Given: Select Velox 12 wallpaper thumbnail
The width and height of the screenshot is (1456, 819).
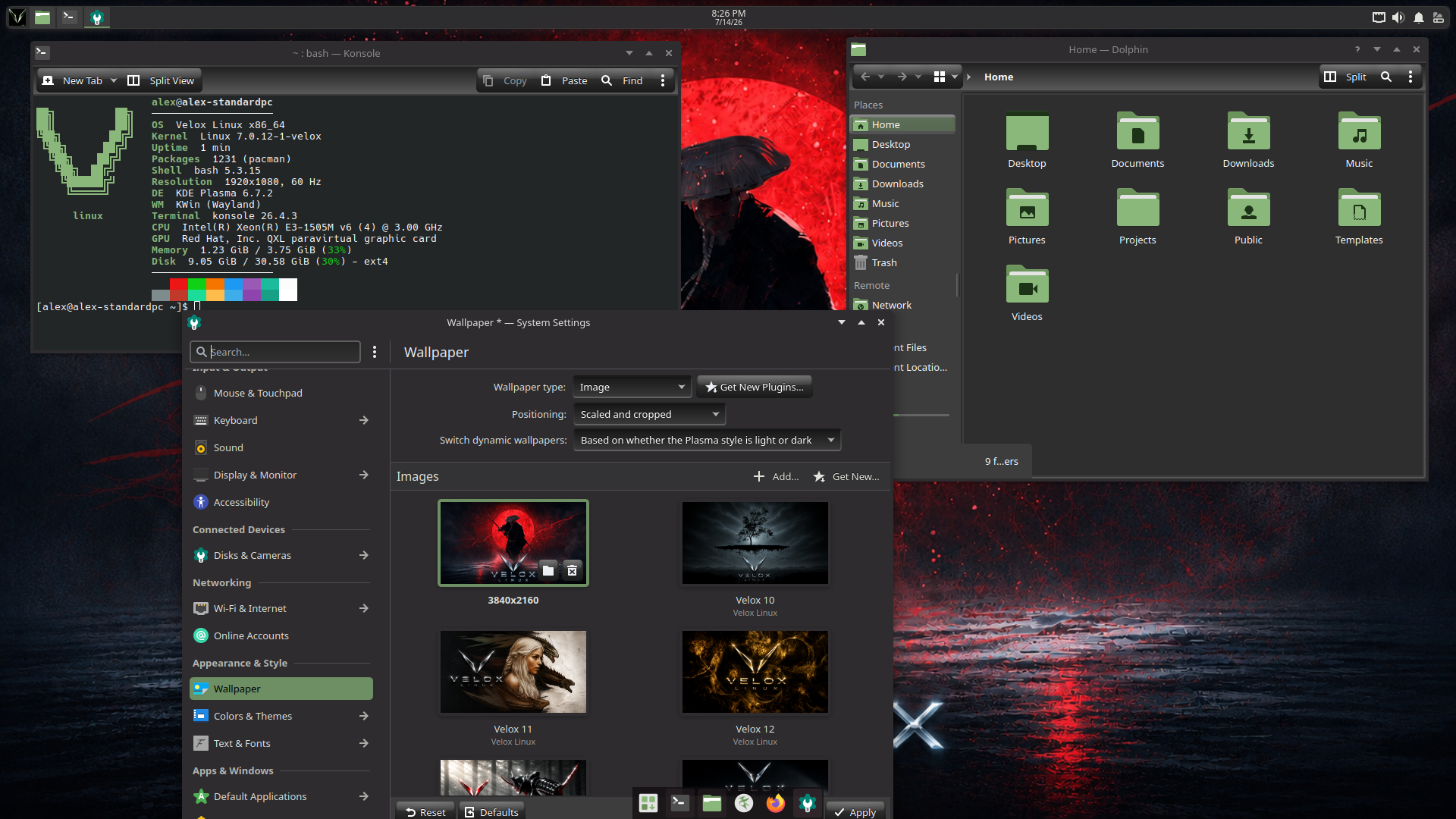Looking at the screenshot, I should (x=755, y=672).
